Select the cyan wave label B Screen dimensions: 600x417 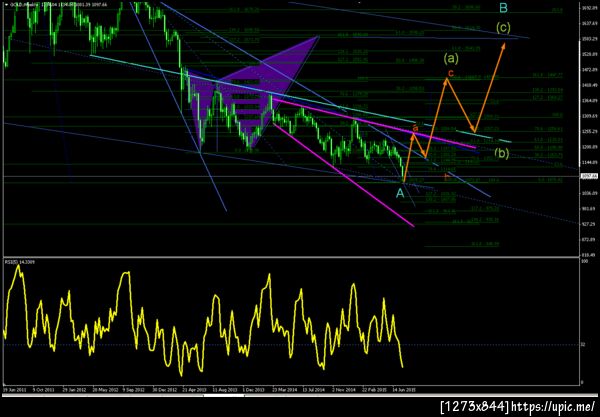[504, 8]
